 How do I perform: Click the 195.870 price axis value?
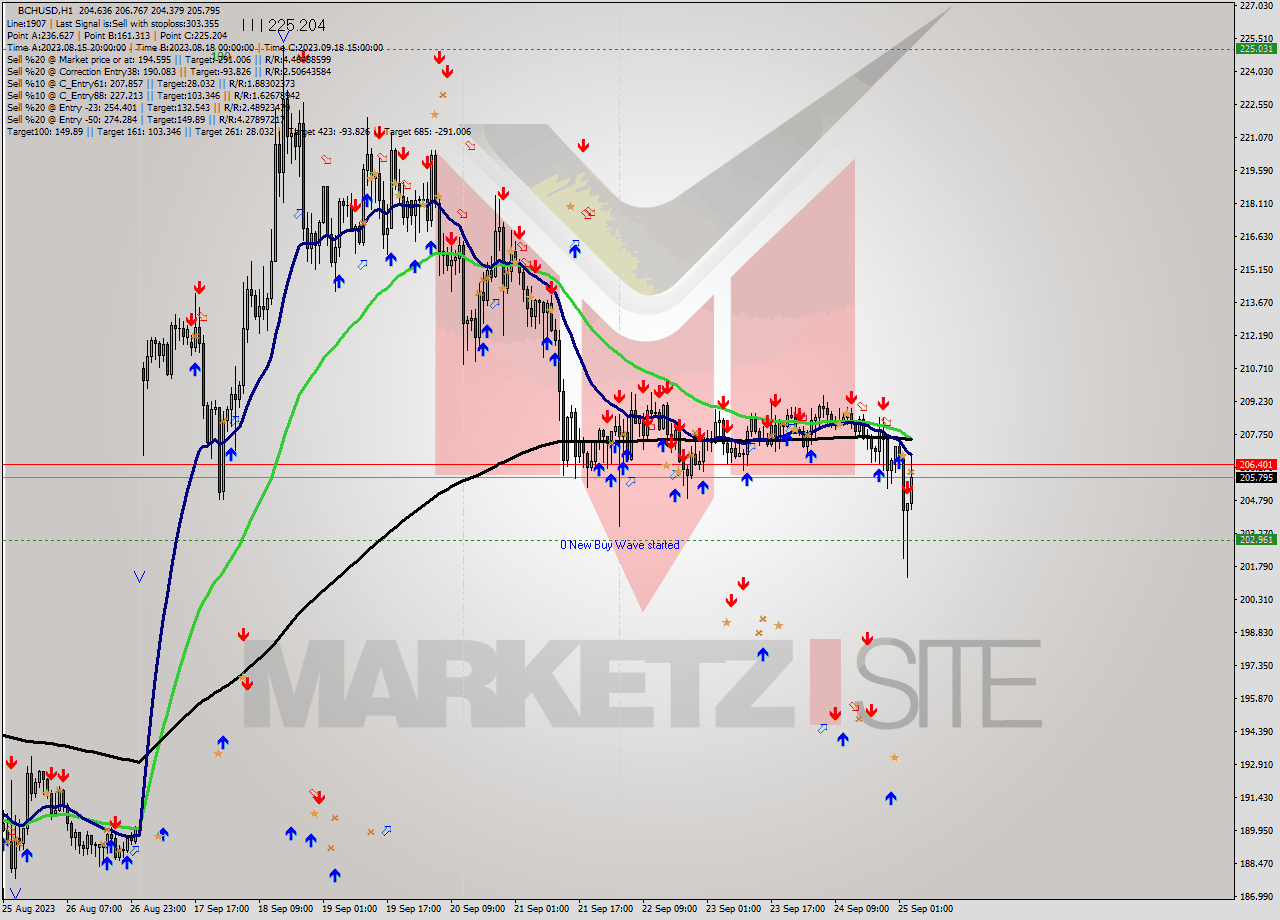(x=1256, y=698)
